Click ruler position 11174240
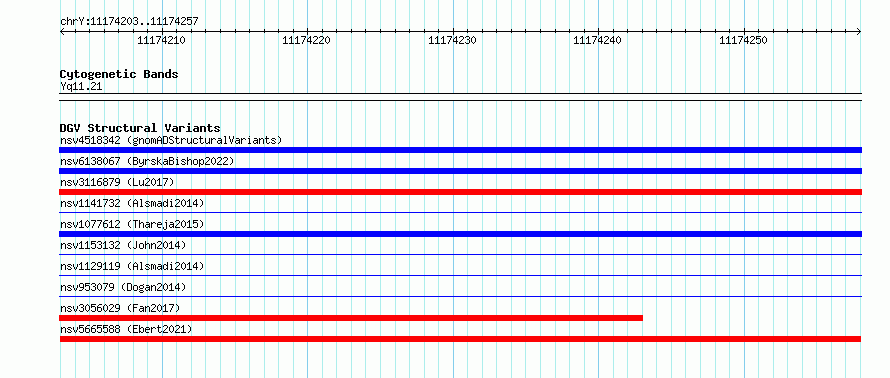 tap(598, 40)
